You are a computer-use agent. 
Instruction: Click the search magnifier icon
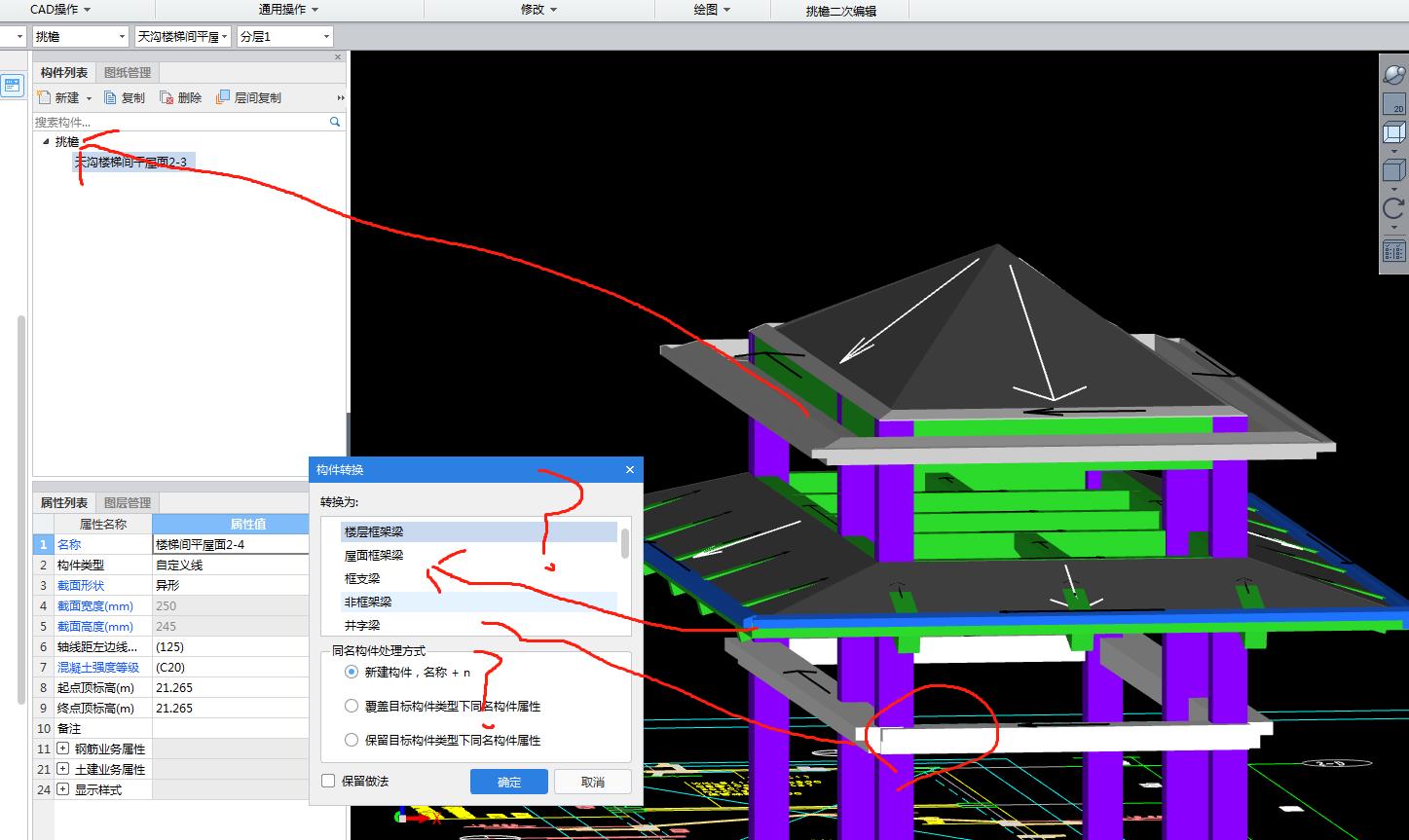point(335,122)
